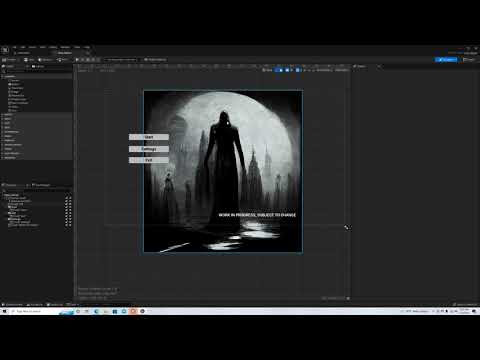Open the Edit menu
Viewport: 480px width, 360px height.
[23, 47]
